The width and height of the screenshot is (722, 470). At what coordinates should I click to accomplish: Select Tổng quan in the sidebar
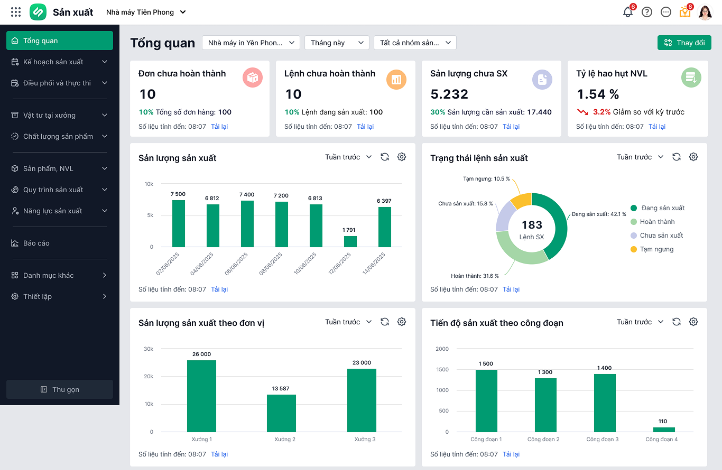click(60, 41)
